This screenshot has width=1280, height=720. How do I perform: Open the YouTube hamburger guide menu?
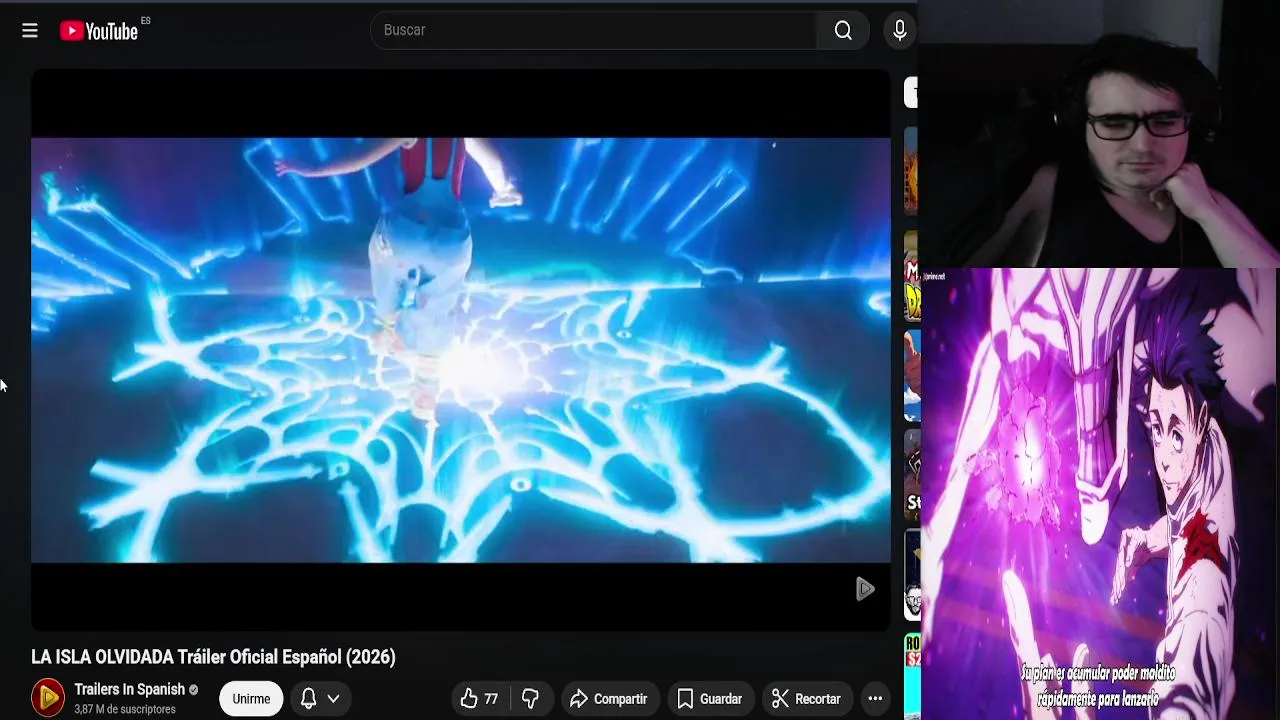[x=30, y=31]
